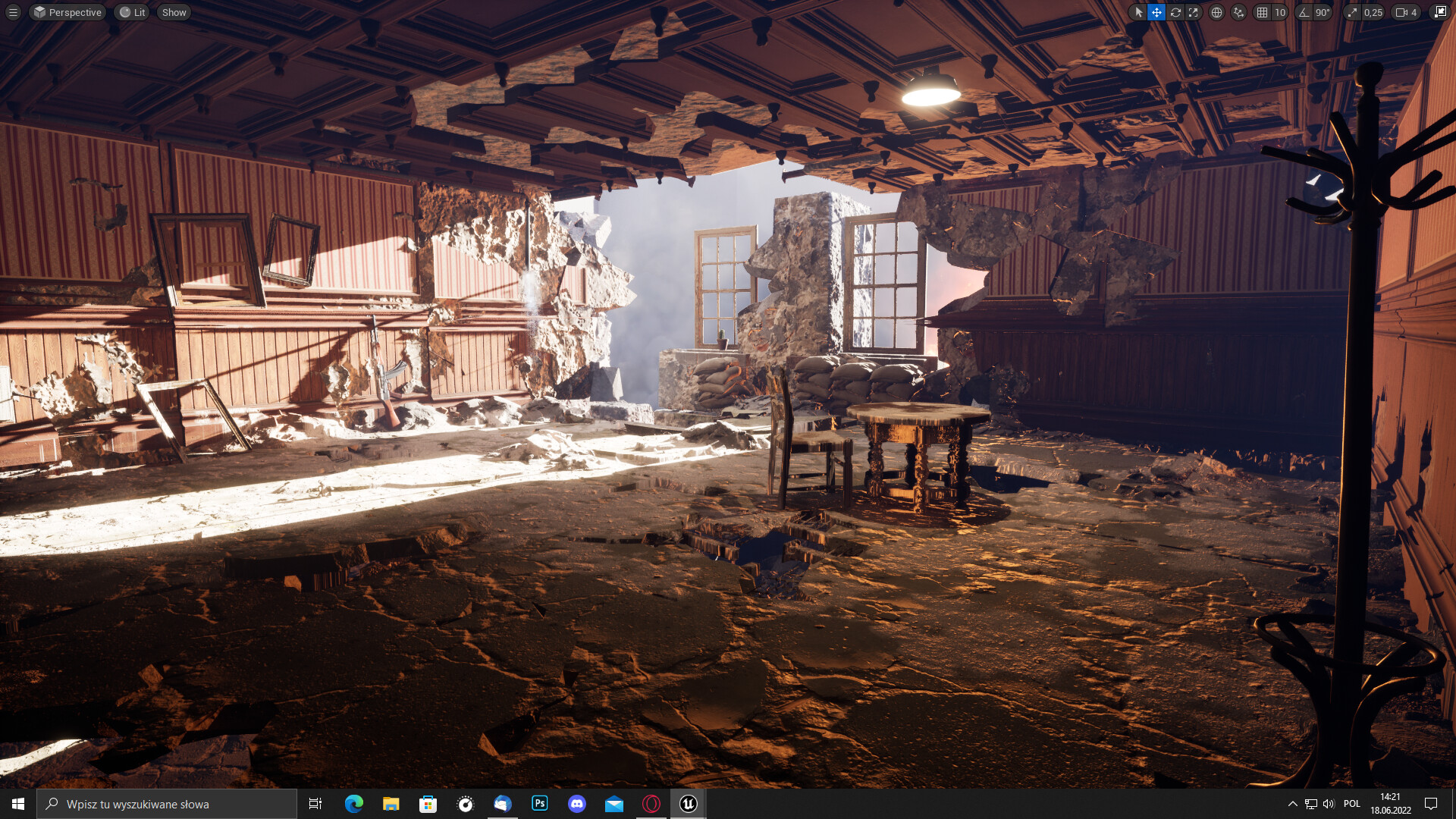Open the Show flags dropdown
The width and height of the screenshot is (1456, 819).
[173, 12]
